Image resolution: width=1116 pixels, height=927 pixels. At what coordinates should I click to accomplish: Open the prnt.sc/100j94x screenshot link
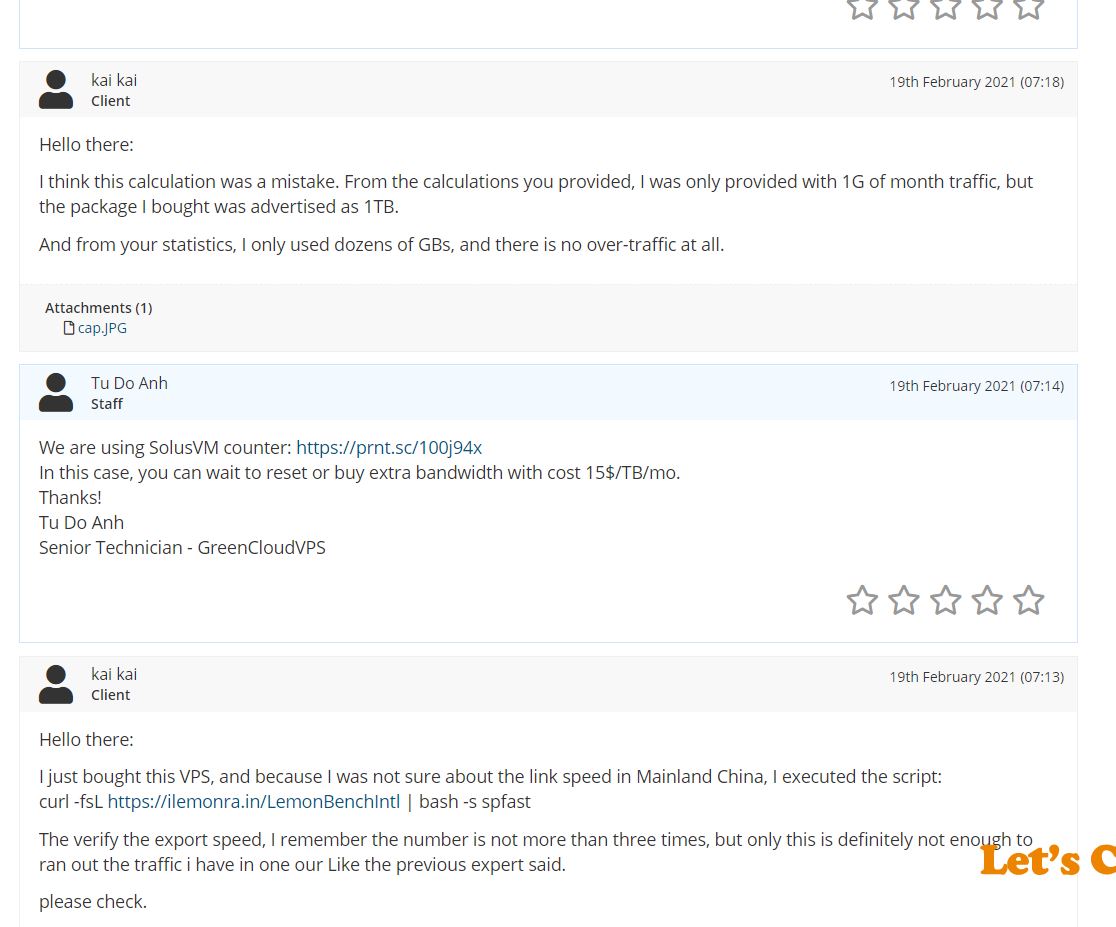pyautogui.click(x=389, y=447)
